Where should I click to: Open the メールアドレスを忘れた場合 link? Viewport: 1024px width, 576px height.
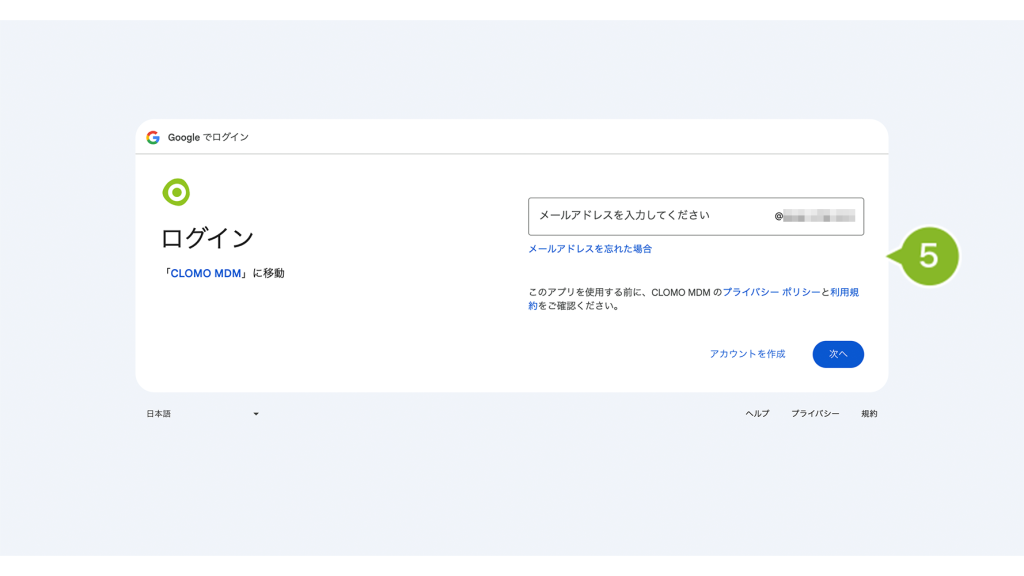tap(590, 249)
